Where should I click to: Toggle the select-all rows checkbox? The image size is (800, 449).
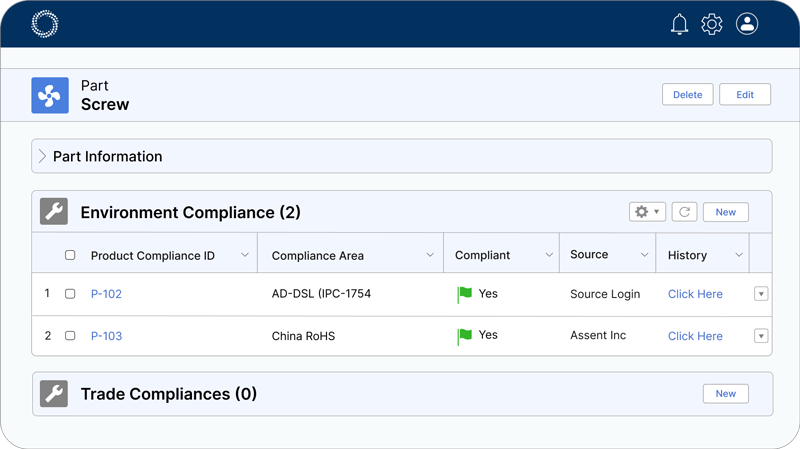click(70, 255)
